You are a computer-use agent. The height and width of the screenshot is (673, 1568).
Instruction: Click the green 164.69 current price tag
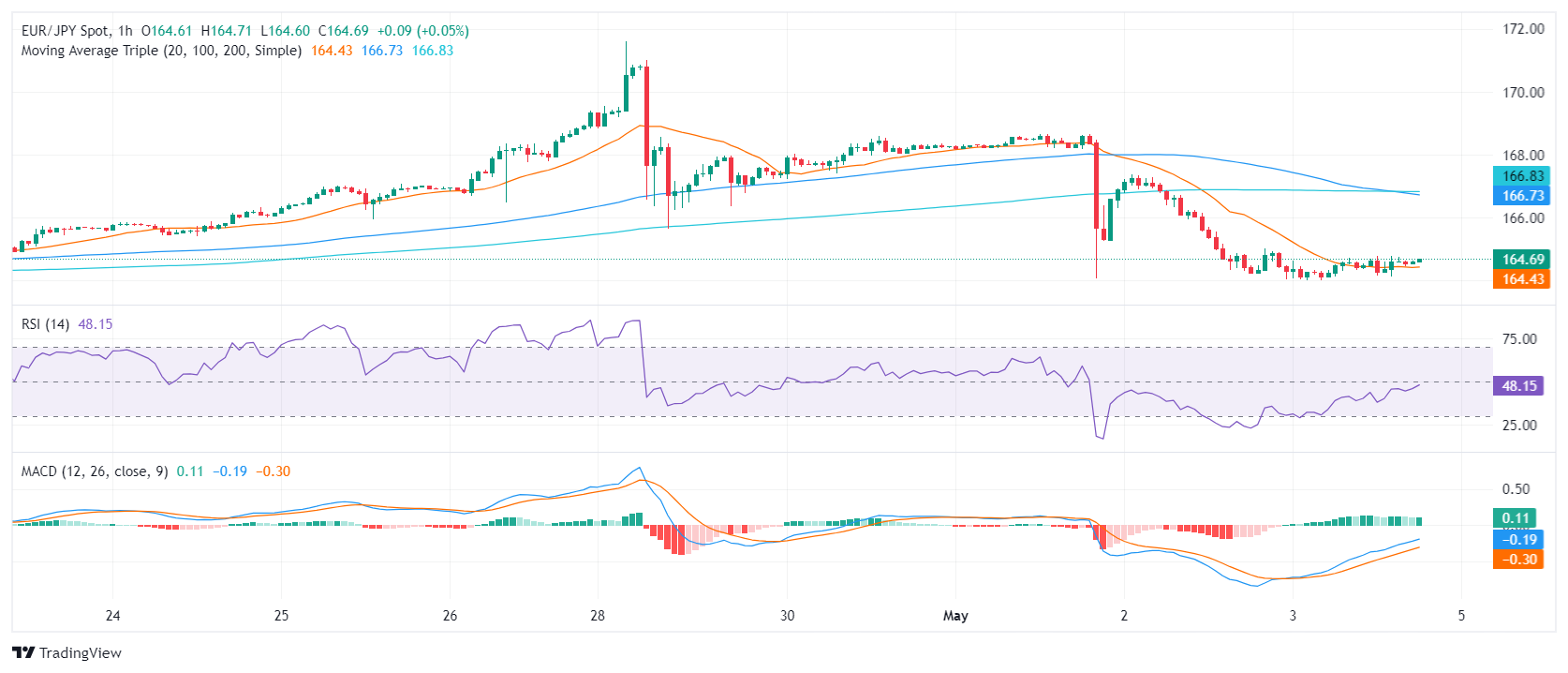[x=1522, y=260]
